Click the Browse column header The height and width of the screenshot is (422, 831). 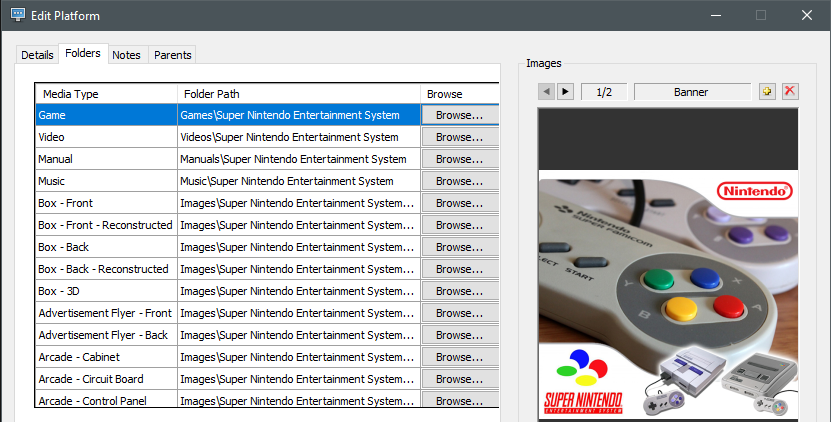click(460, 94)
